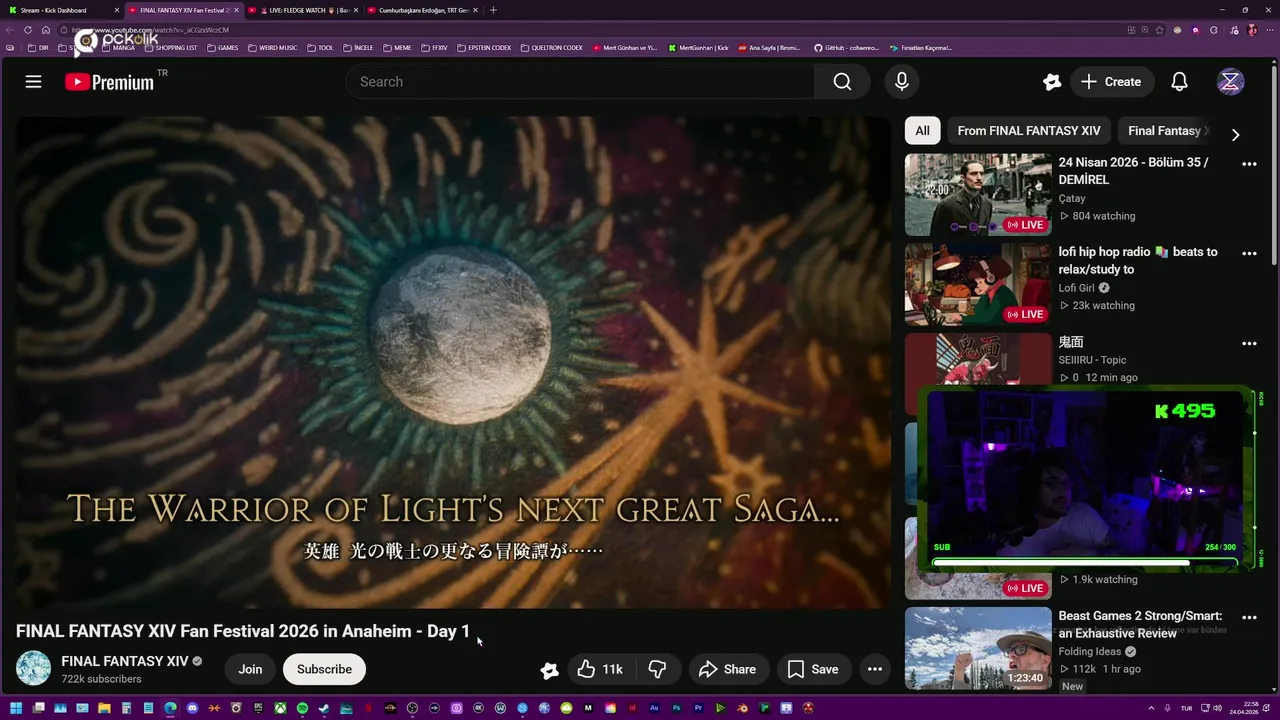The height and width of the screenshot is (720, 1280).
Task: Open 鬼面 SEIIIRU Topic video title
Action: [x=1071, y=342]
